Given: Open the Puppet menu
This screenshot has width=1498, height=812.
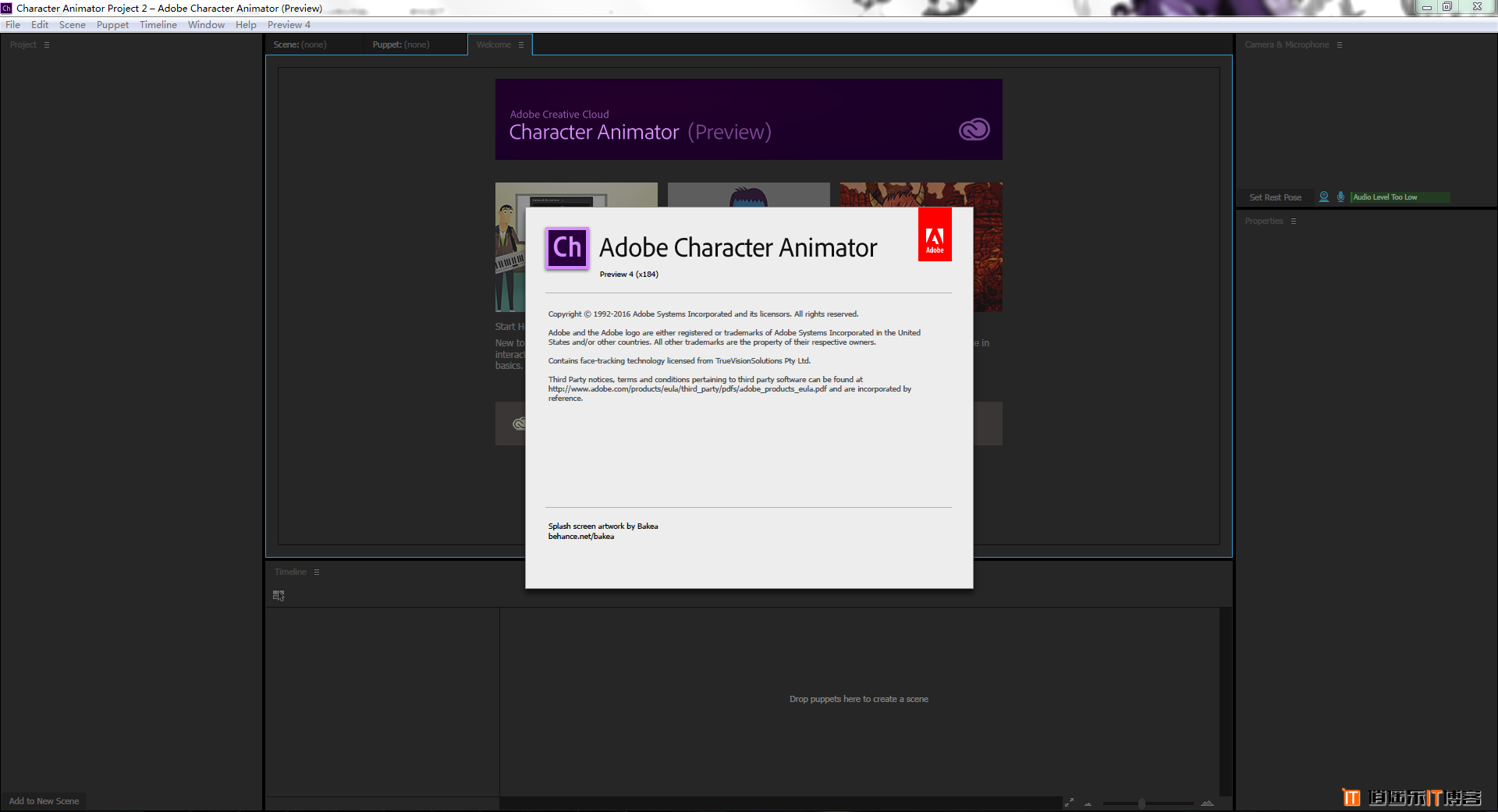Looking at the screenshot, I should pos(113,25).
